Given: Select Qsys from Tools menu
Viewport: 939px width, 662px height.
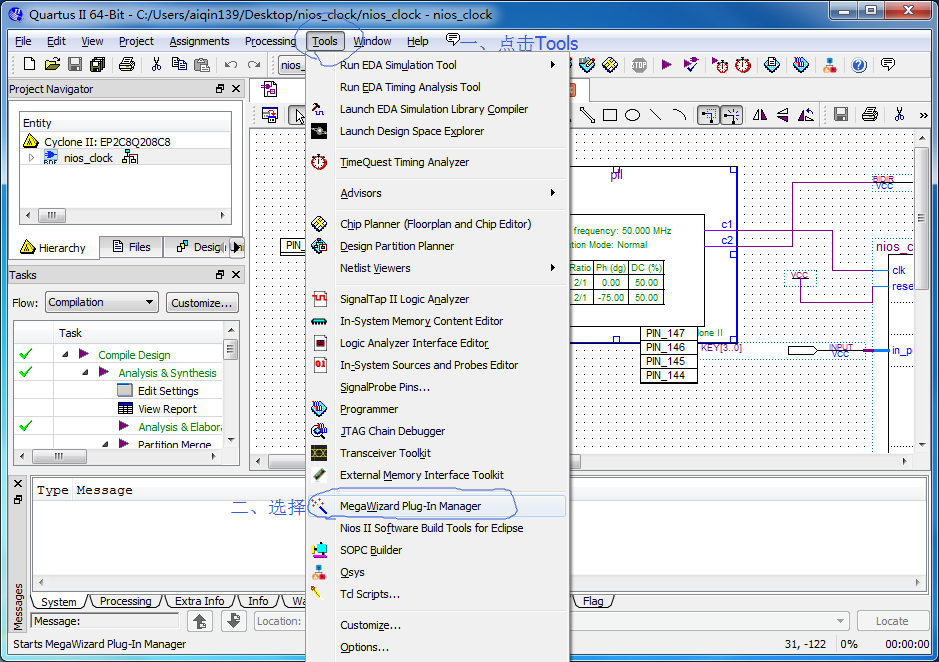Looking at the screenshot, I should (x=436, y=572).
